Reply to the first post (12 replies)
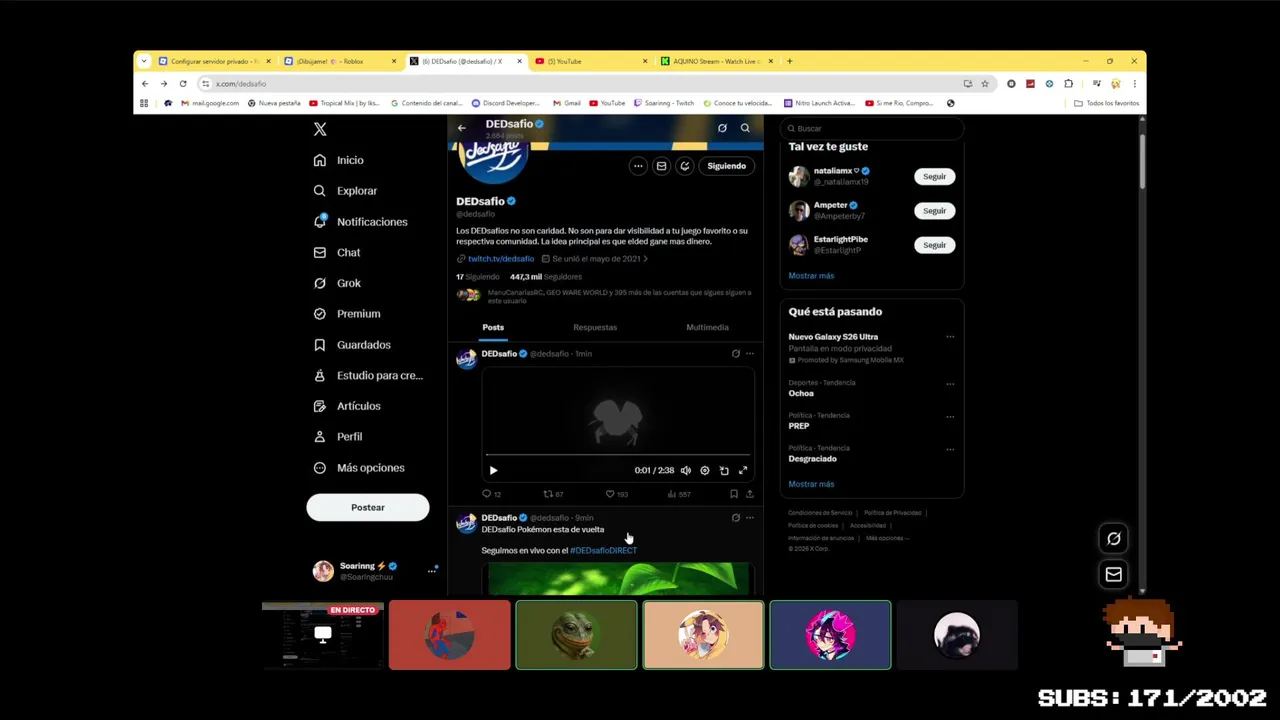This screenshot has width=1280, height=720. tap(491, 494)
